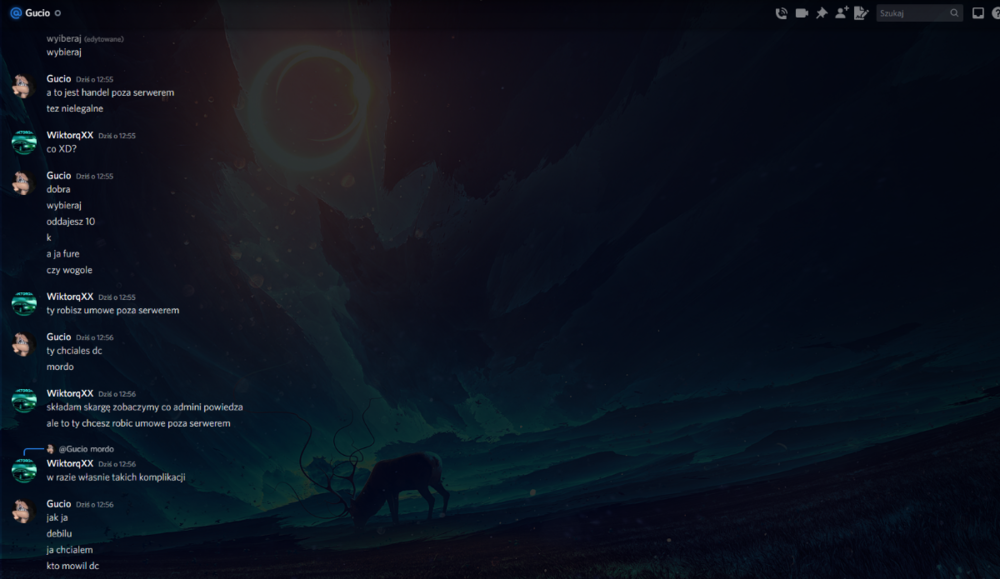Open the inbox tray icon
This screenshot has width=1000, height=579.
(978, 13)
